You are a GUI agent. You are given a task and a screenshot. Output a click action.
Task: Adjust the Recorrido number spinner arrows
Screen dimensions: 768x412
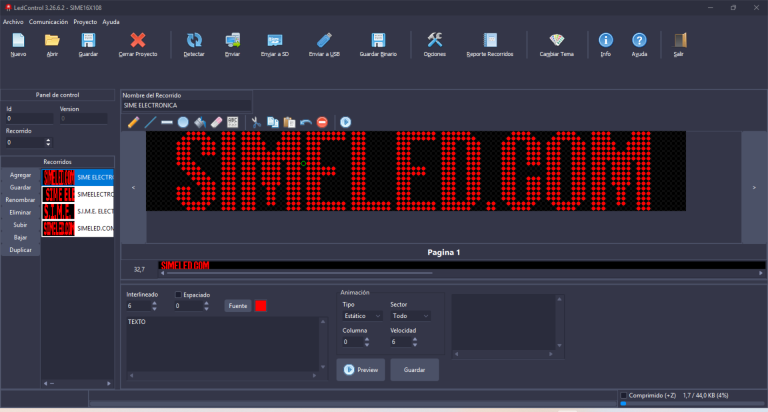(x=48, y=143)
